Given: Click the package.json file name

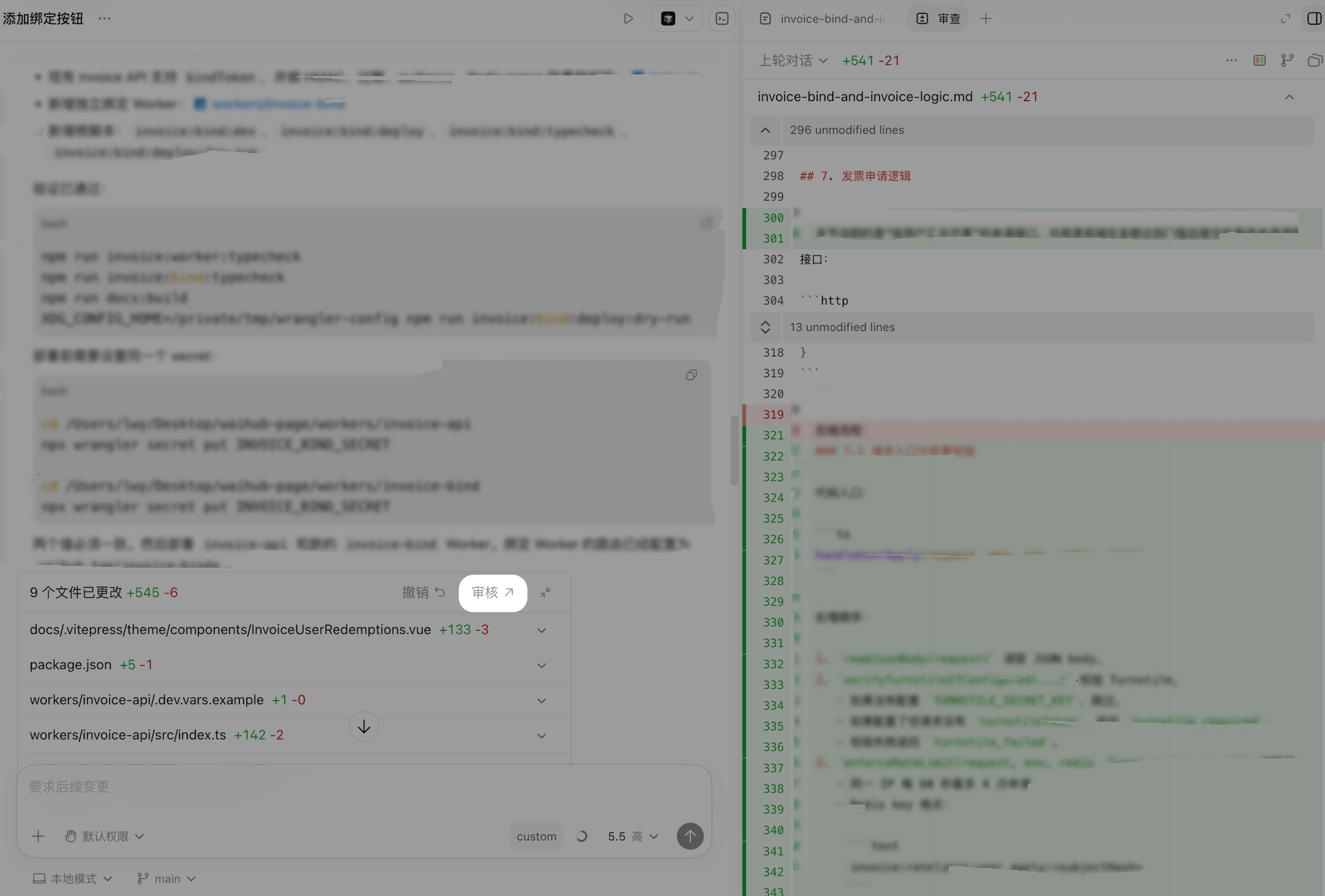Looking at the screenshot, I should click(71, 664).
